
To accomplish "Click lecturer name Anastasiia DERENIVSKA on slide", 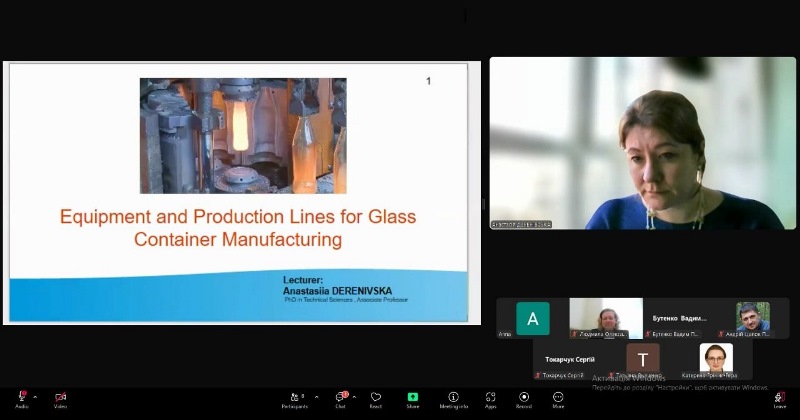I will click(x=337, y=291).
